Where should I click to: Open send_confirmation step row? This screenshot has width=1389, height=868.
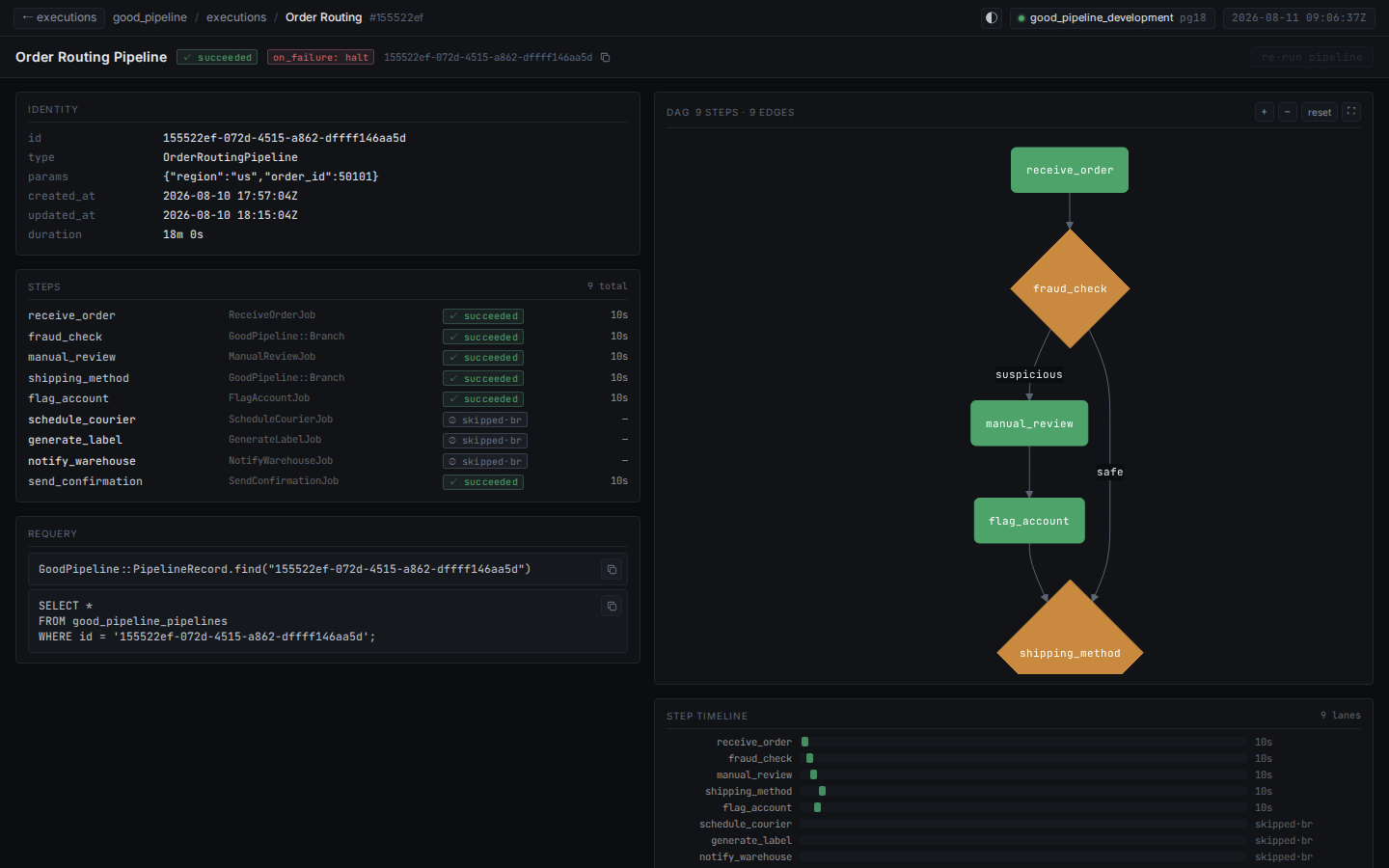point(328,481)
